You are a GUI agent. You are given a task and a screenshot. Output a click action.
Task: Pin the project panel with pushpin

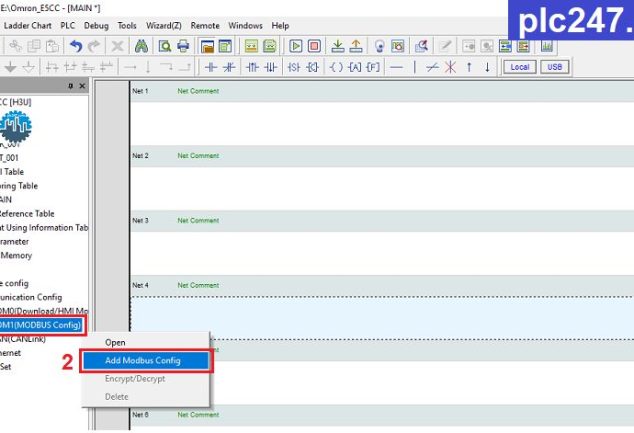pyautogui.click(x=71, y=86)
